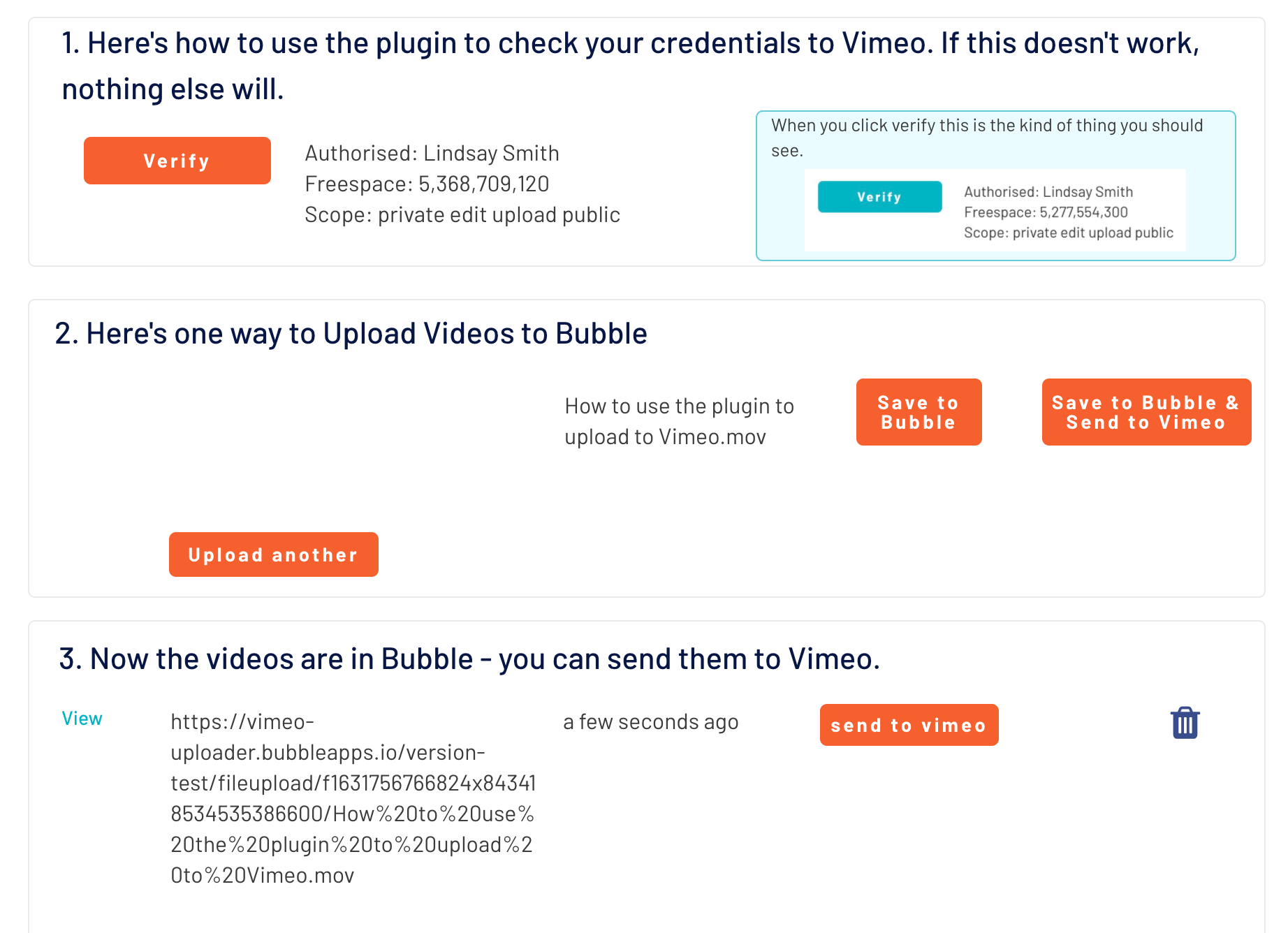Screen dimensions: 1288x933
Task: Click Save to Bubble & Send to Vimeo
Action: pyautogui.click(x=1146, y=412)
